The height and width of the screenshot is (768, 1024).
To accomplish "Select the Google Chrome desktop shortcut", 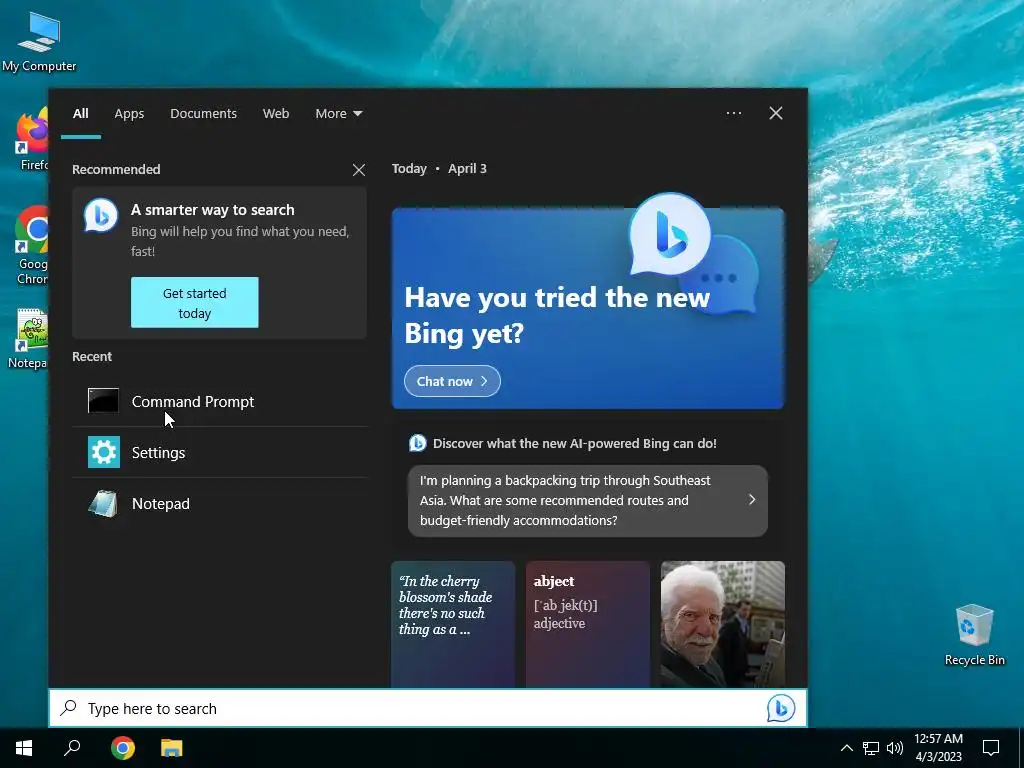I will pos(31,246).
